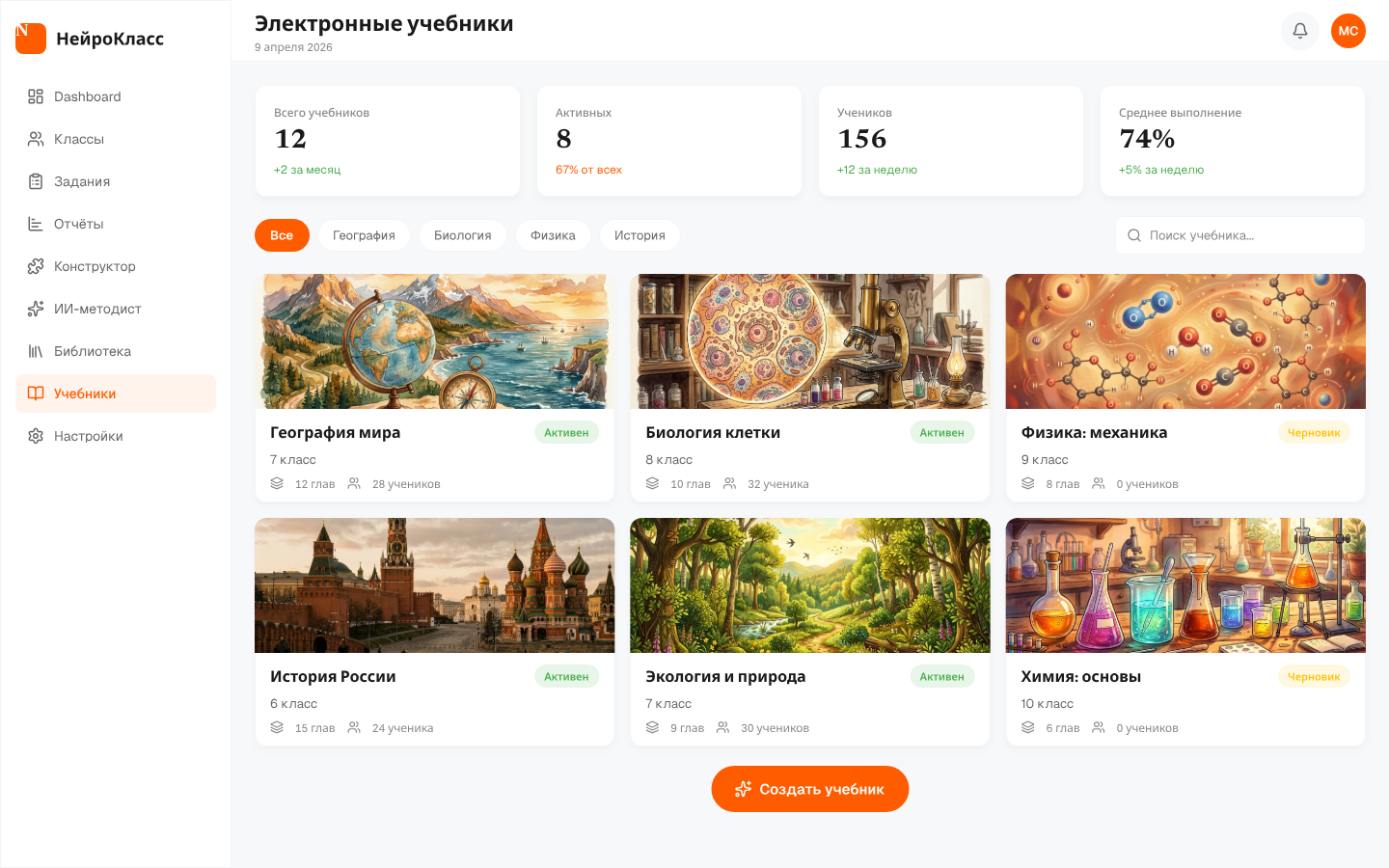Image resolution: width=1389 pixels, height=868 pixels.
Task: Click the ИИ-методист sparkle icon
Action: (x=36, y=309)
